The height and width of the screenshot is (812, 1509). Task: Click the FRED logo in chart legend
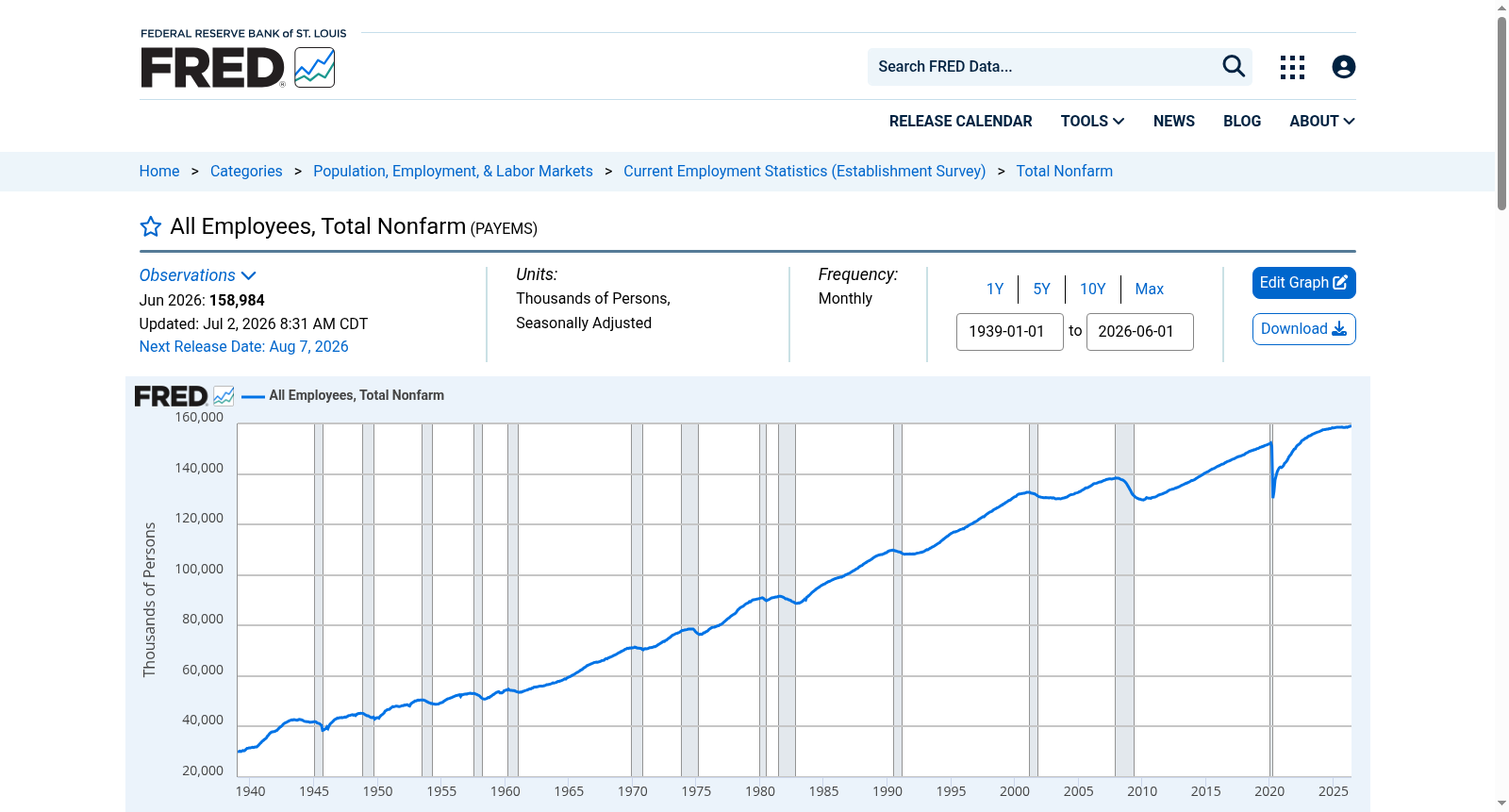pyautogui.click(x=184, y=396)
